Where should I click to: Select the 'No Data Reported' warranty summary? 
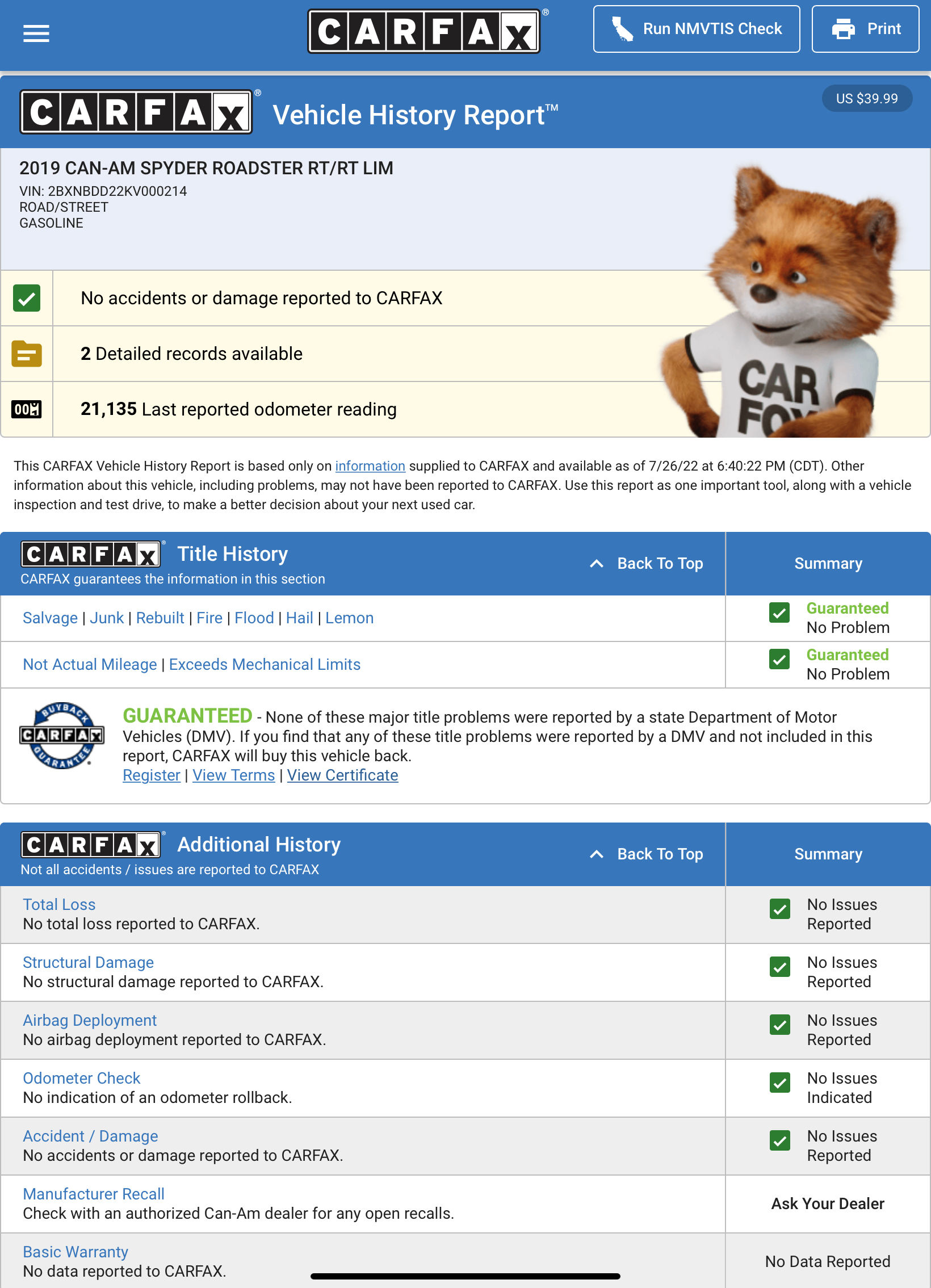(828, 1262)
